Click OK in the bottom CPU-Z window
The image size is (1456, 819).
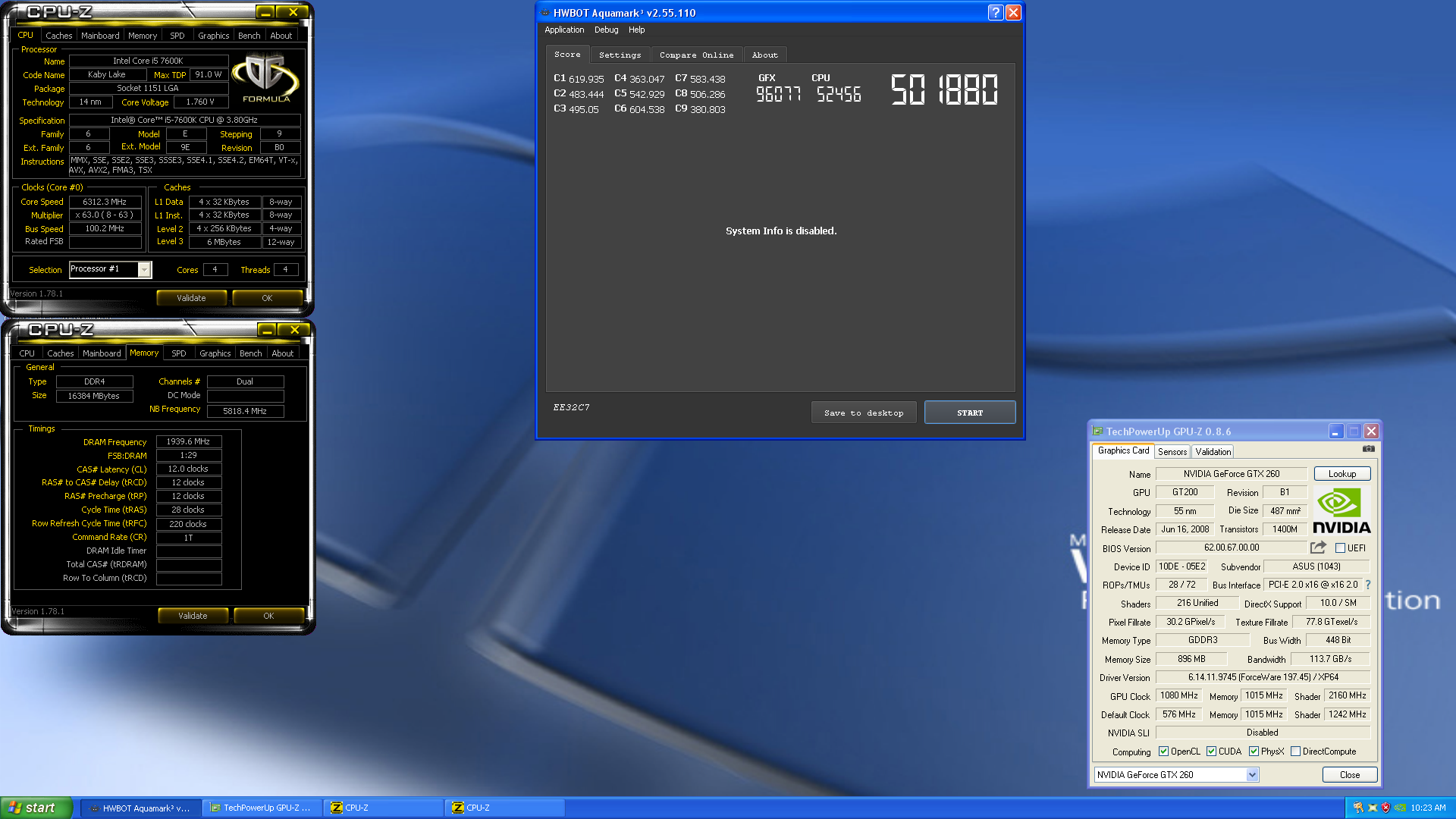point(268,616)
